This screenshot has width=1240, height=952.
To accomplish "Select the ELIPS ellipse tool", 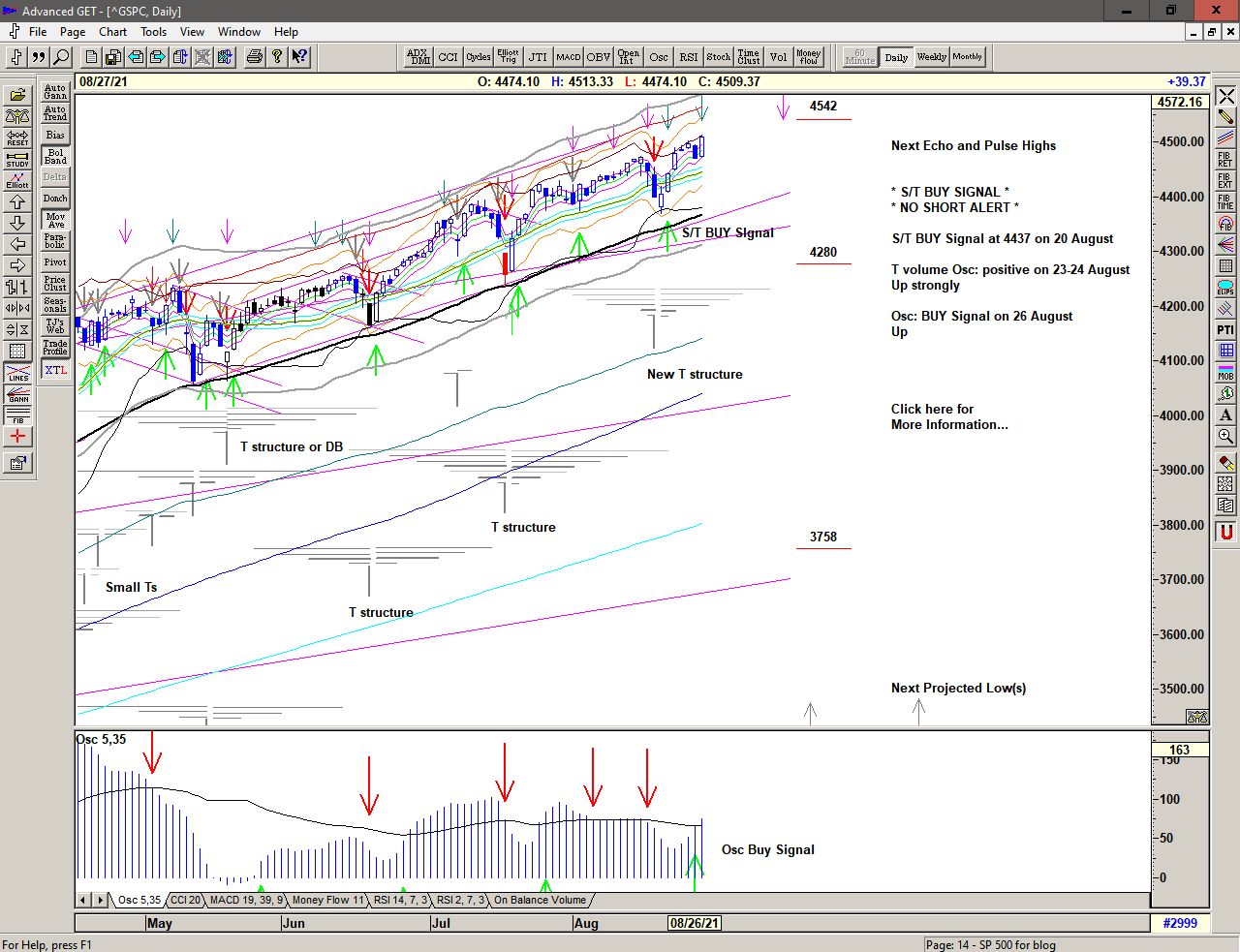I will pos(1225,287).
